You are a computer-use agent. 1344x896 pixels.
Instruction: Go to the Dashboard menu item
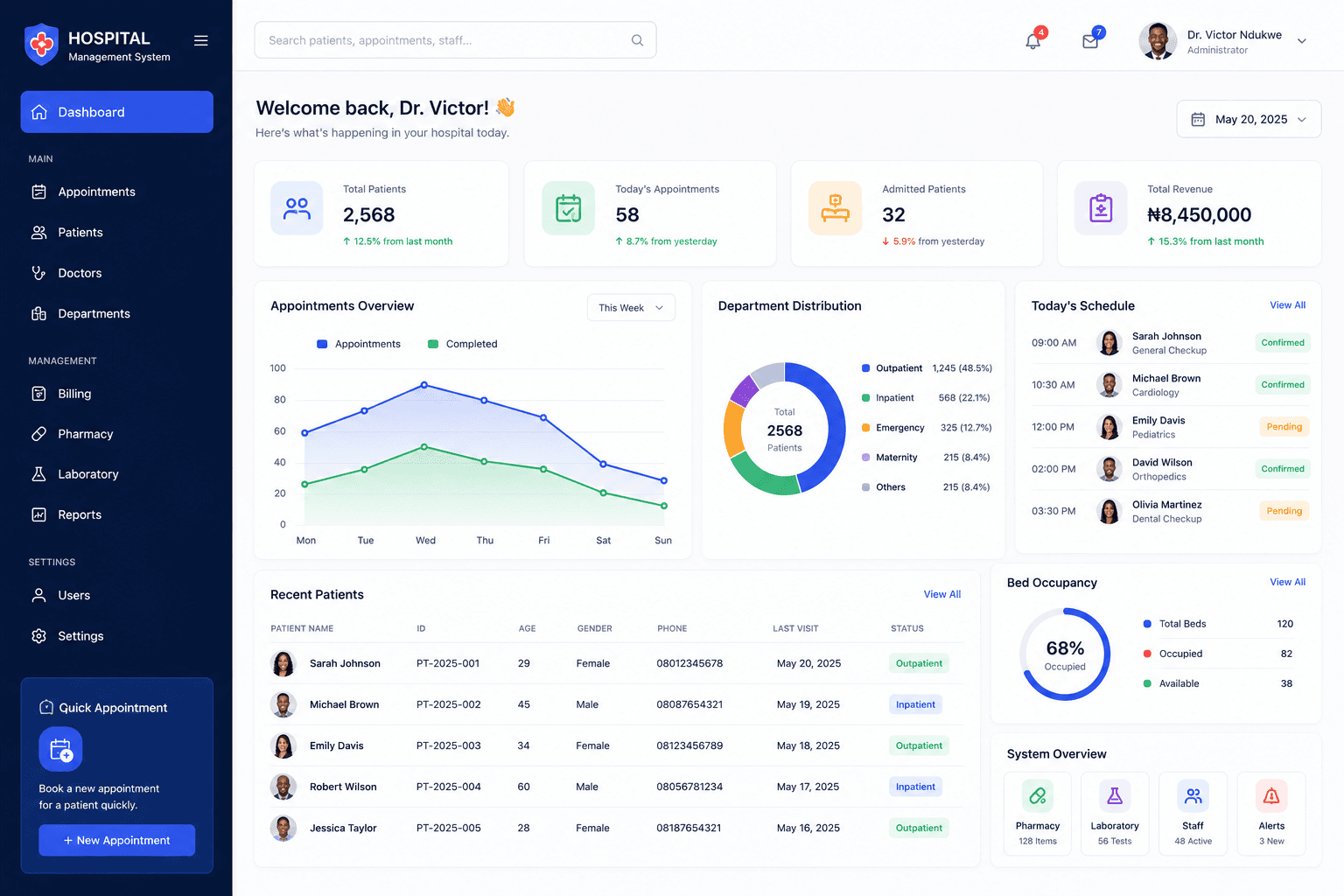tap(117, 112)
